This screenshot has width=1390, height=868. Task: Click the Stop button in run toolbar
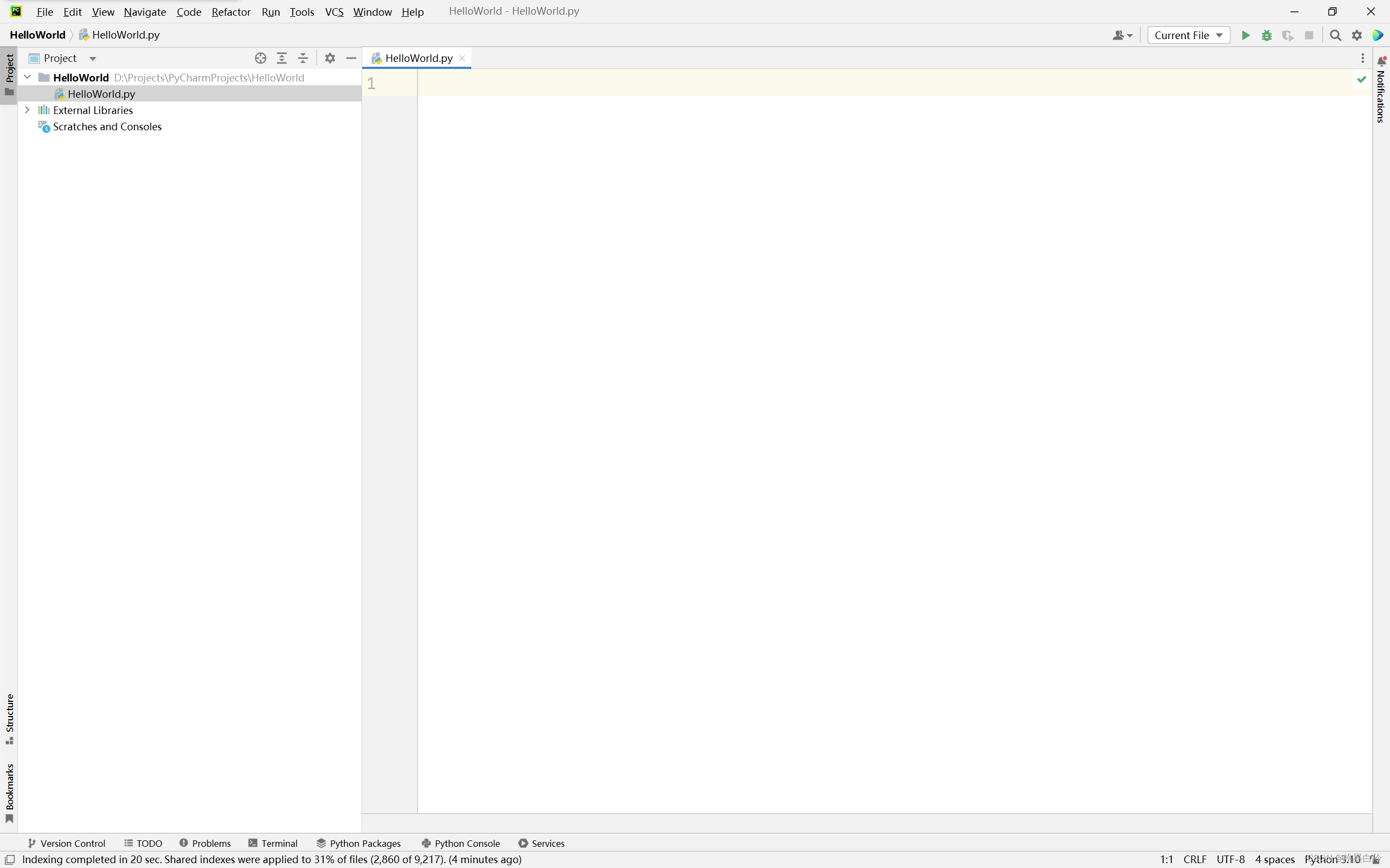[1309, 36]
